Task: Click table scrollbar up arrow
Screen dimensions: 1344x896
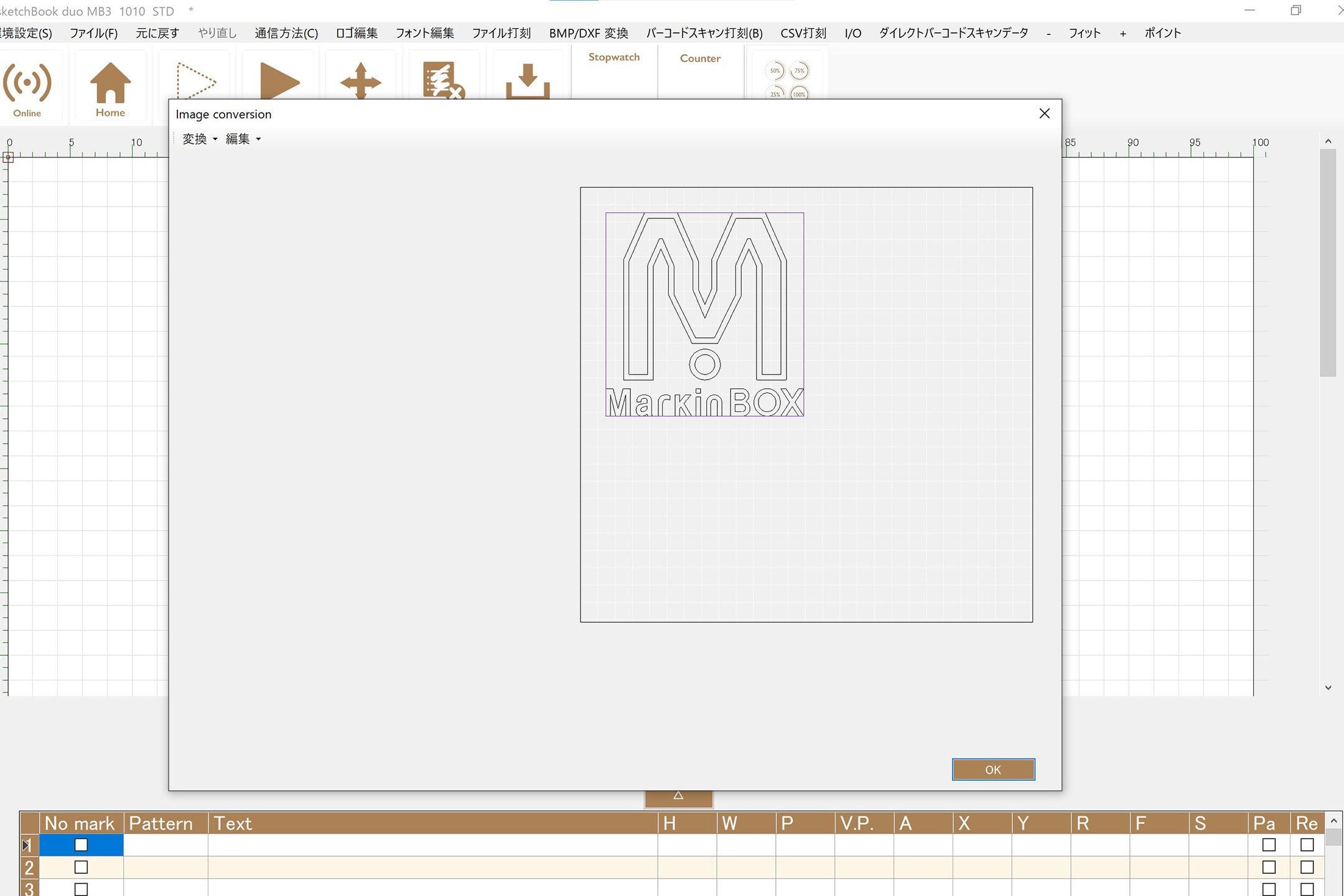Action: (x=1333, y=821)
